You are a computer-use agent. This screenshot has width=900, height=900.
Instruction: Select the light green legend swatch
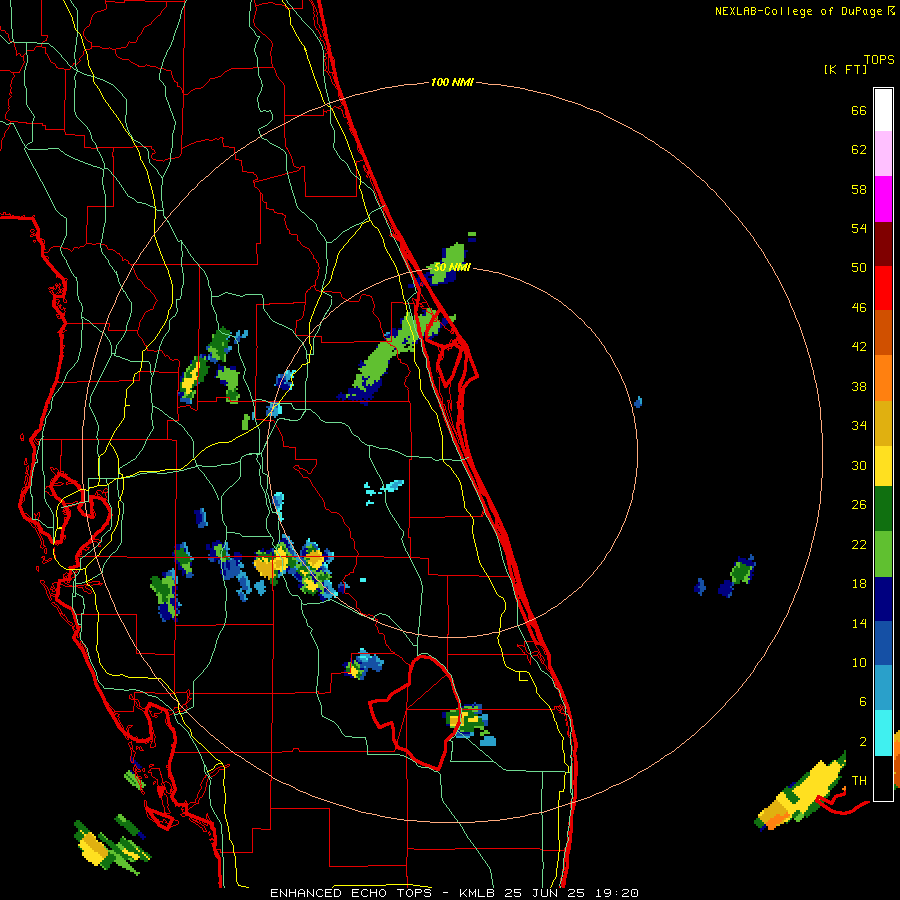point(883,554)
